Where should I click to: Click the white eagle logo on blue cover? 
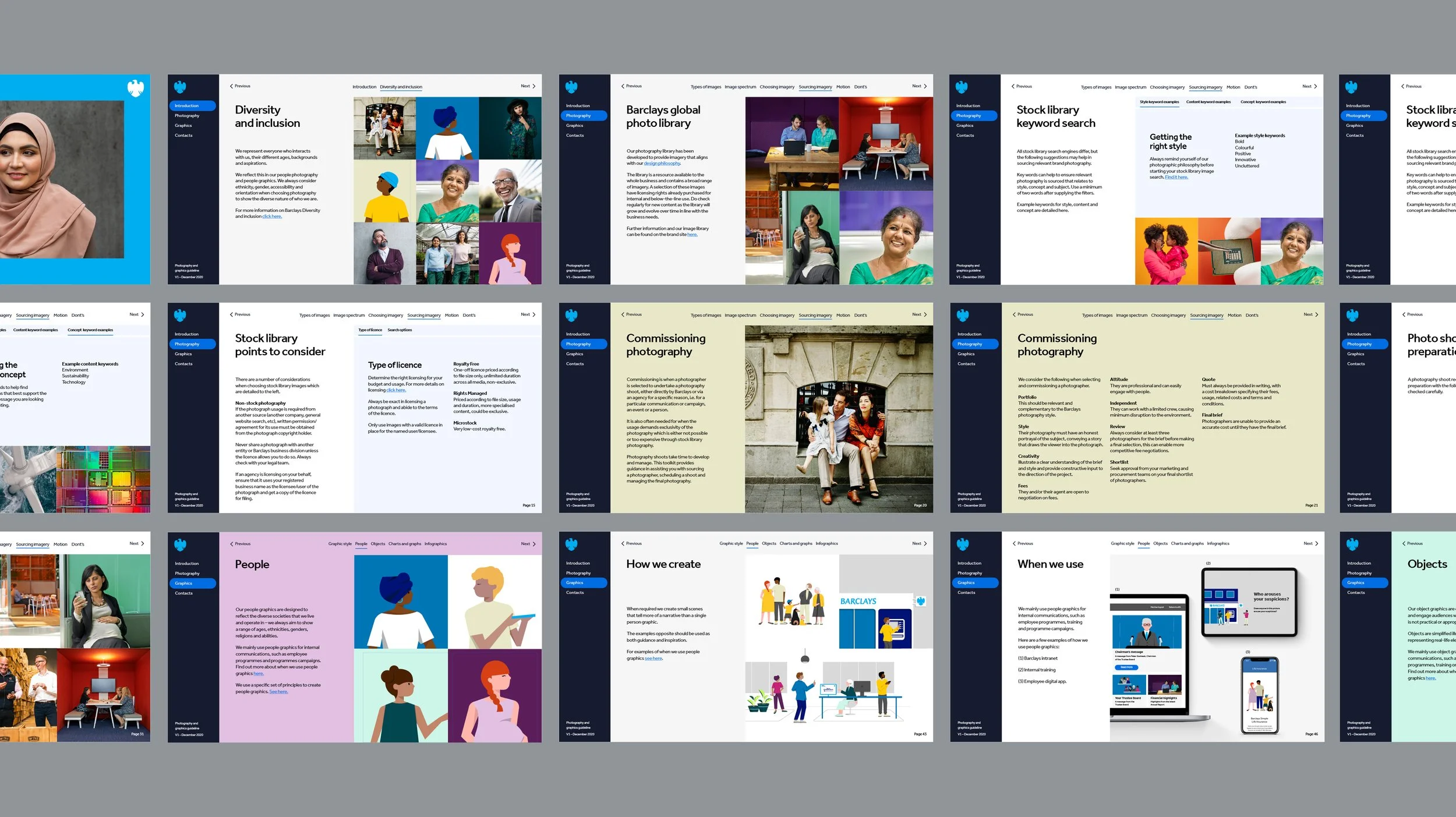tap(136, 89)
